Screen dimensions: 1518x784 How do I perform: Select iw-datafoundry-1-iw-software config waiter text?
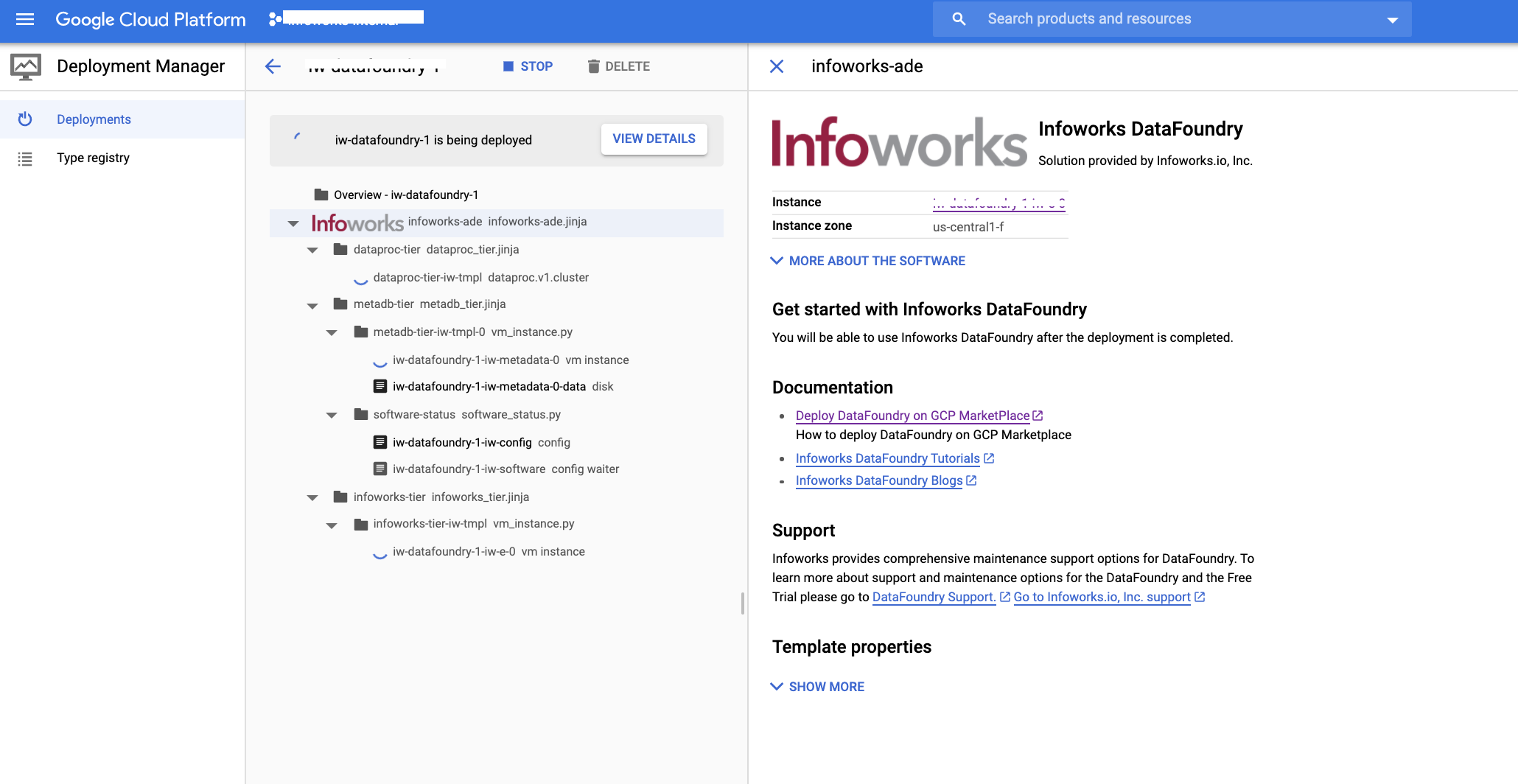(506, 469)
